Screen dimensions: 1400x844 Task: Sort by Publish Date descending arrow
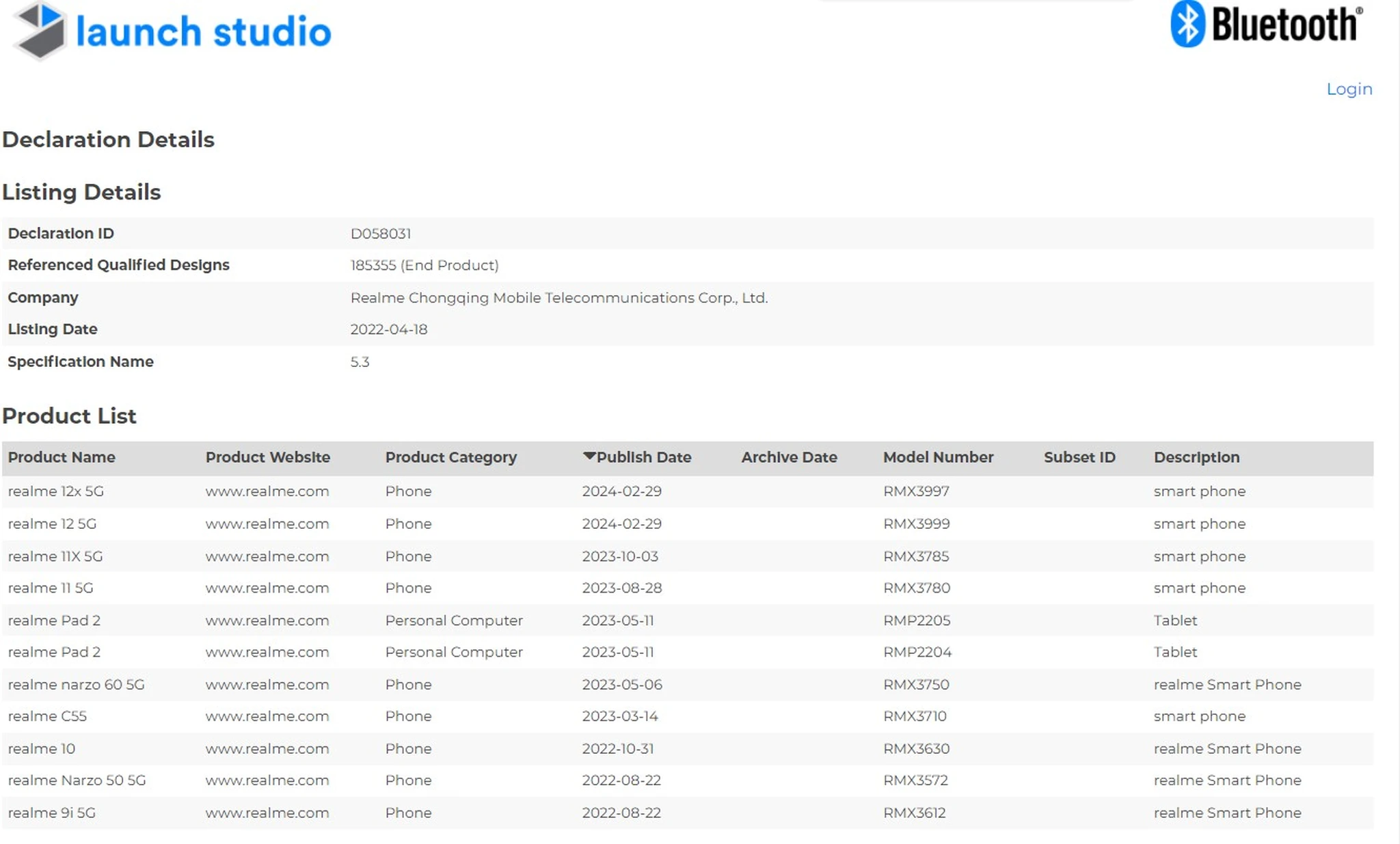[x=589, y=456]
